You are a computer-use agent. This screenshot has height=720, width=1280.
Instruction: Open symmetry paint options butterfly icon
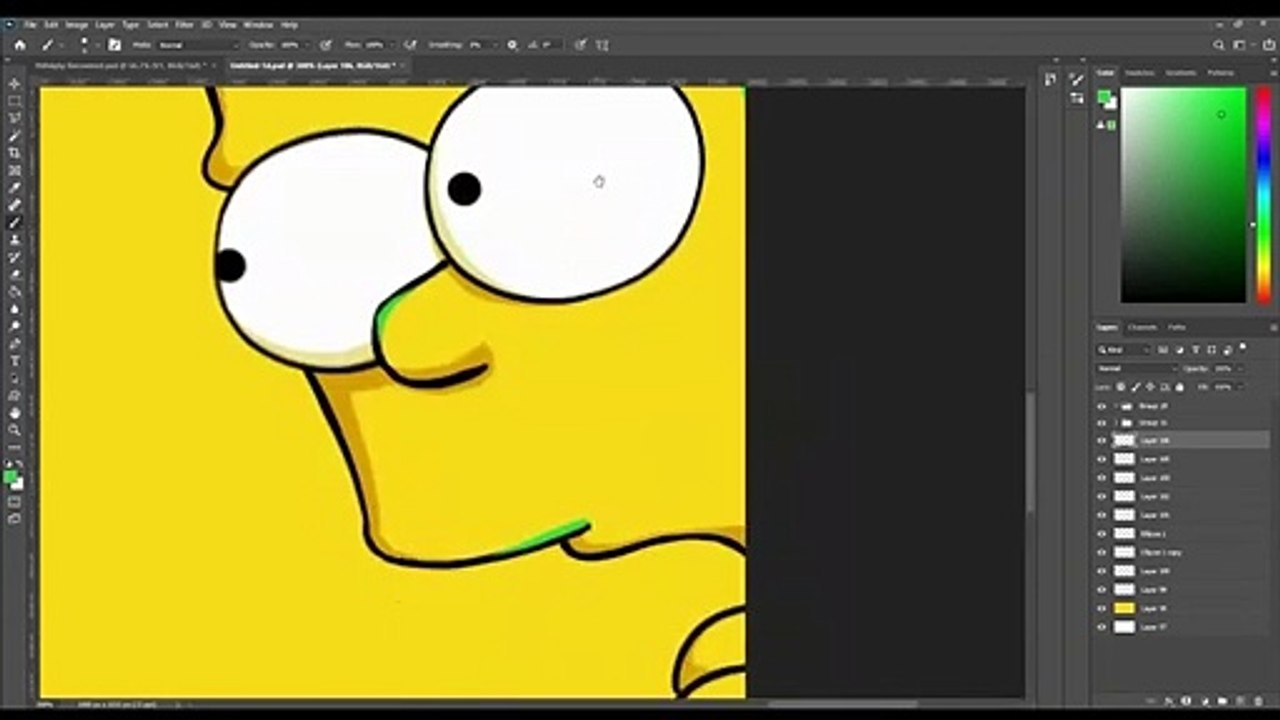pos(602,45)
